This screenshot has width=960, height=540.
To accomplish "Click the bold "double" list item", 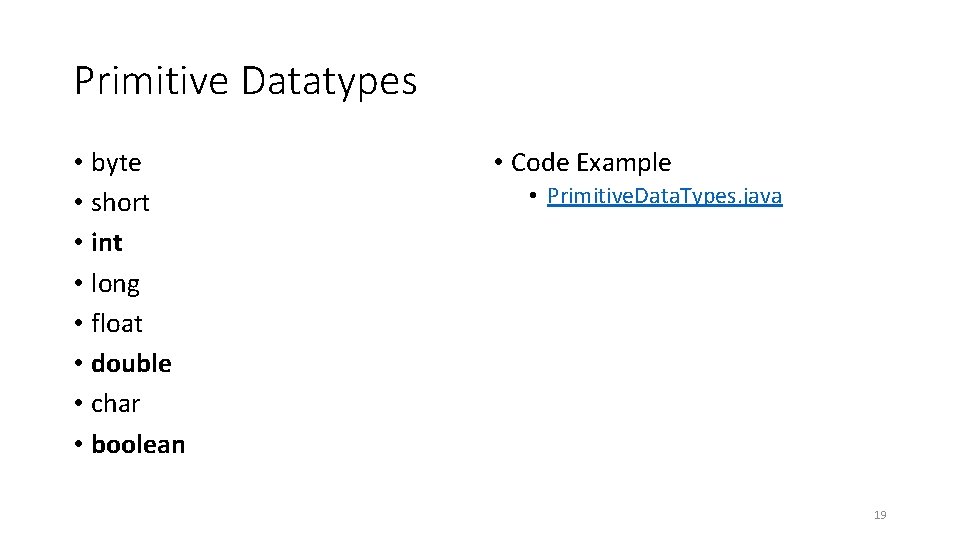I will [131, 364].
